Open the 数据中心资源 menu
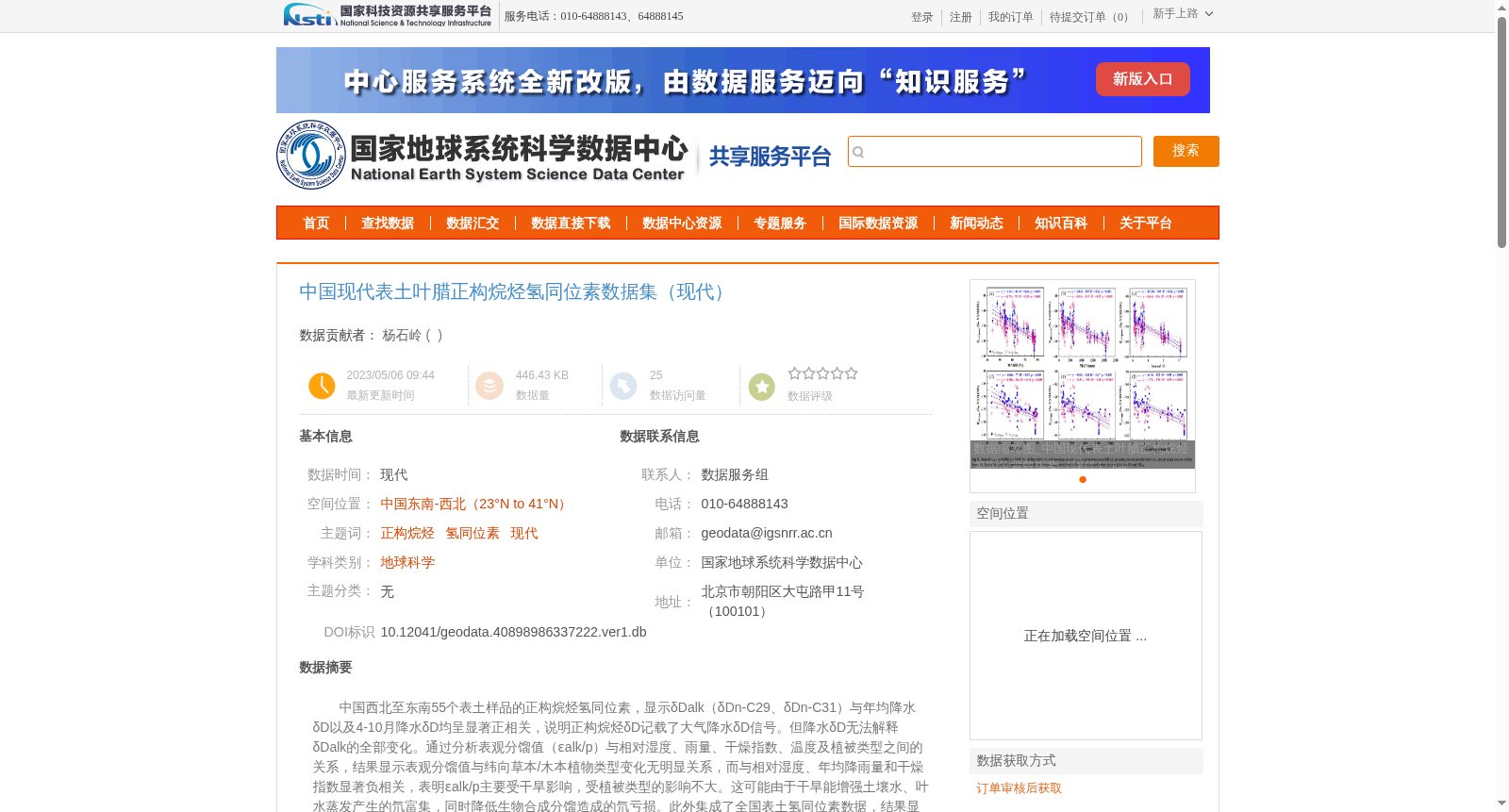 pyautogui.click(x=682, y=223)
